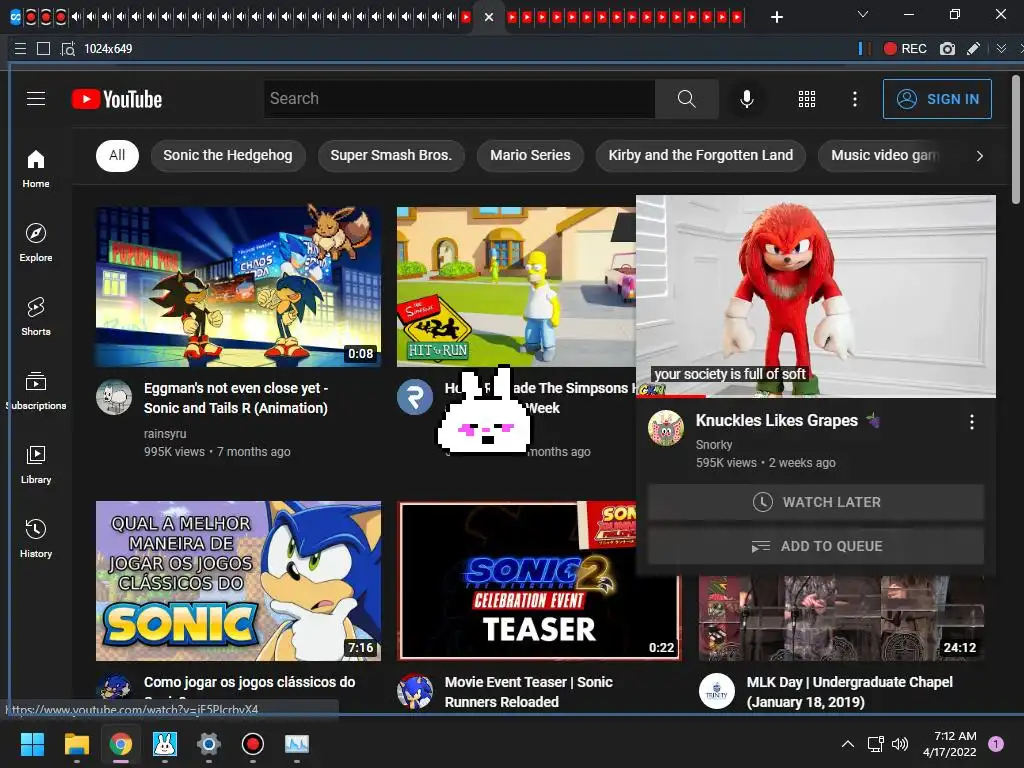Open Movie Event Teaser Sonic Runners title
Viewport: 1024px width, 768px height.
point(528,692)
